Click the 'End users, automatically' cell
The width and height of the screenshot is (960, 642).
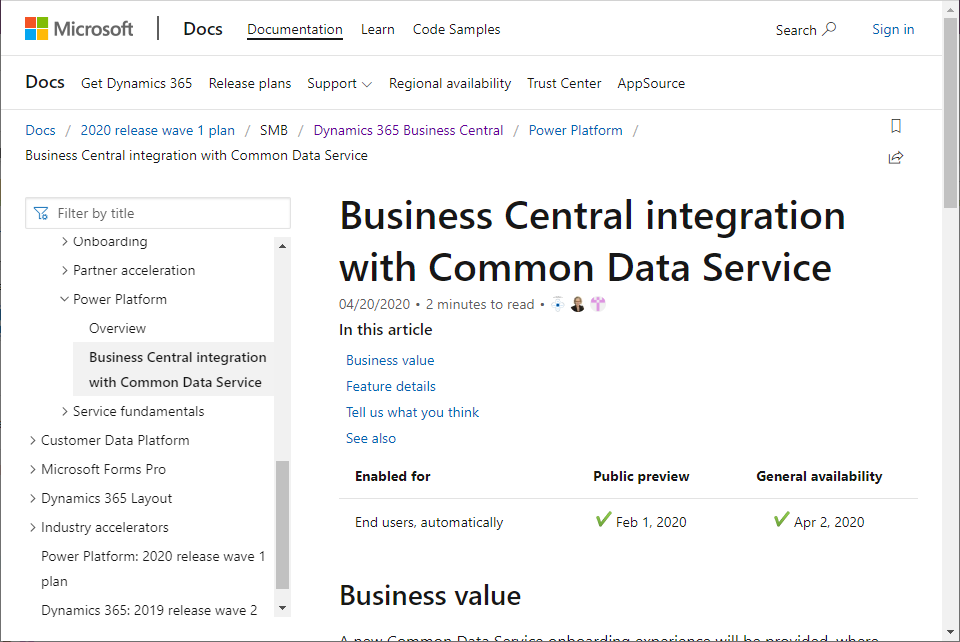pyautogui.click(x=429, y=522)
